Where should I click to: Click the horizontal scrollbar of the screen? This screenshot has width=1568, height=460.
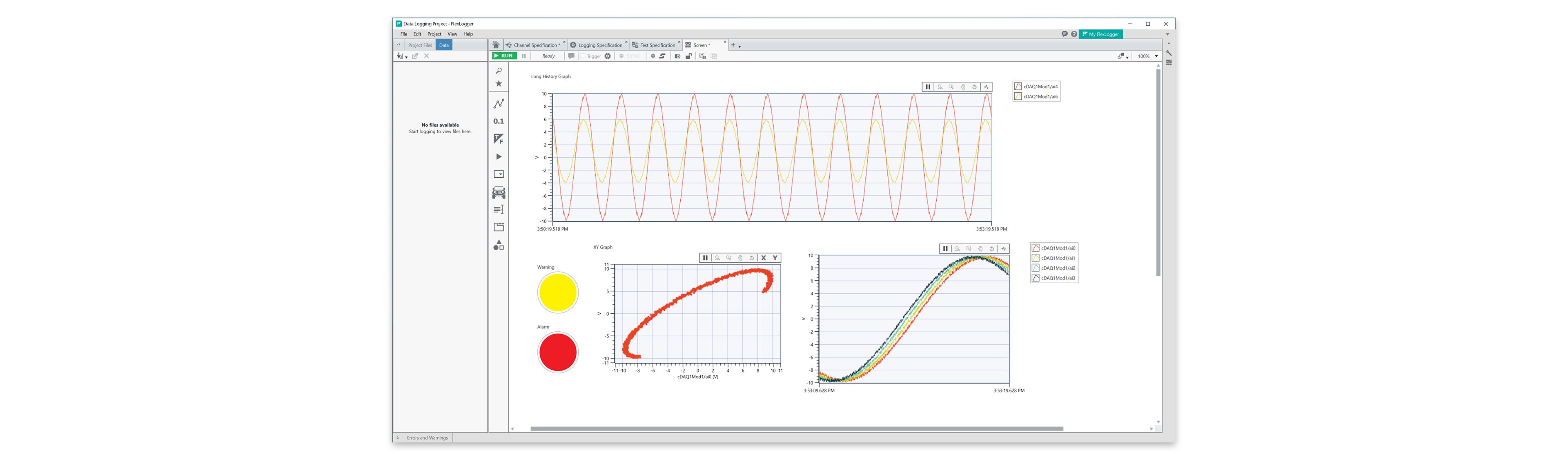coord(796,429)
